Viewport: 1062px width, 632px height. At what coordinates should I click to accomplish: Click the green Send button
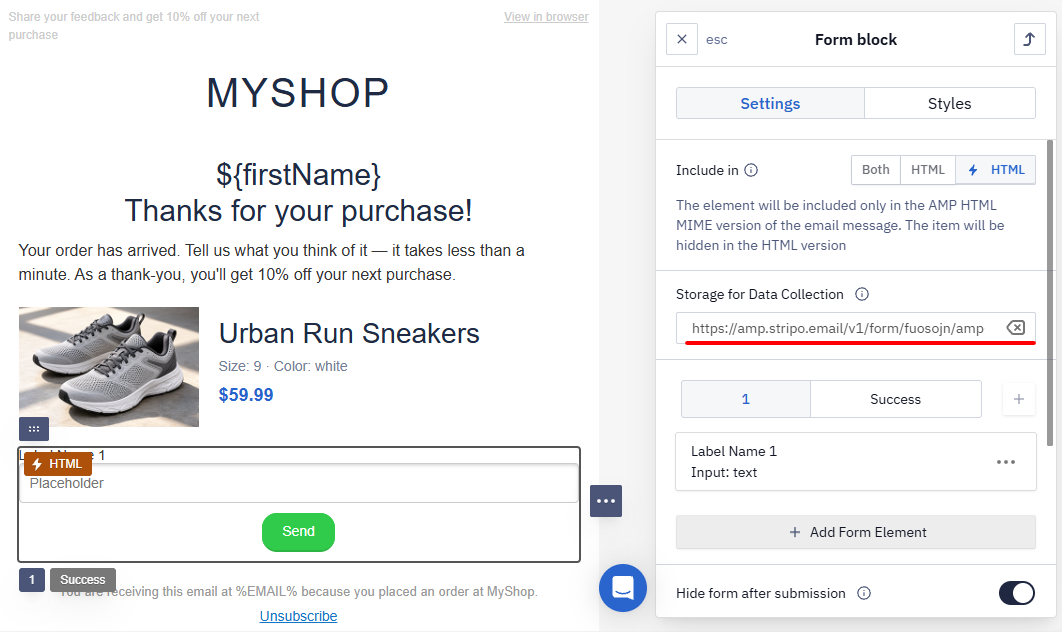(298, 532)
